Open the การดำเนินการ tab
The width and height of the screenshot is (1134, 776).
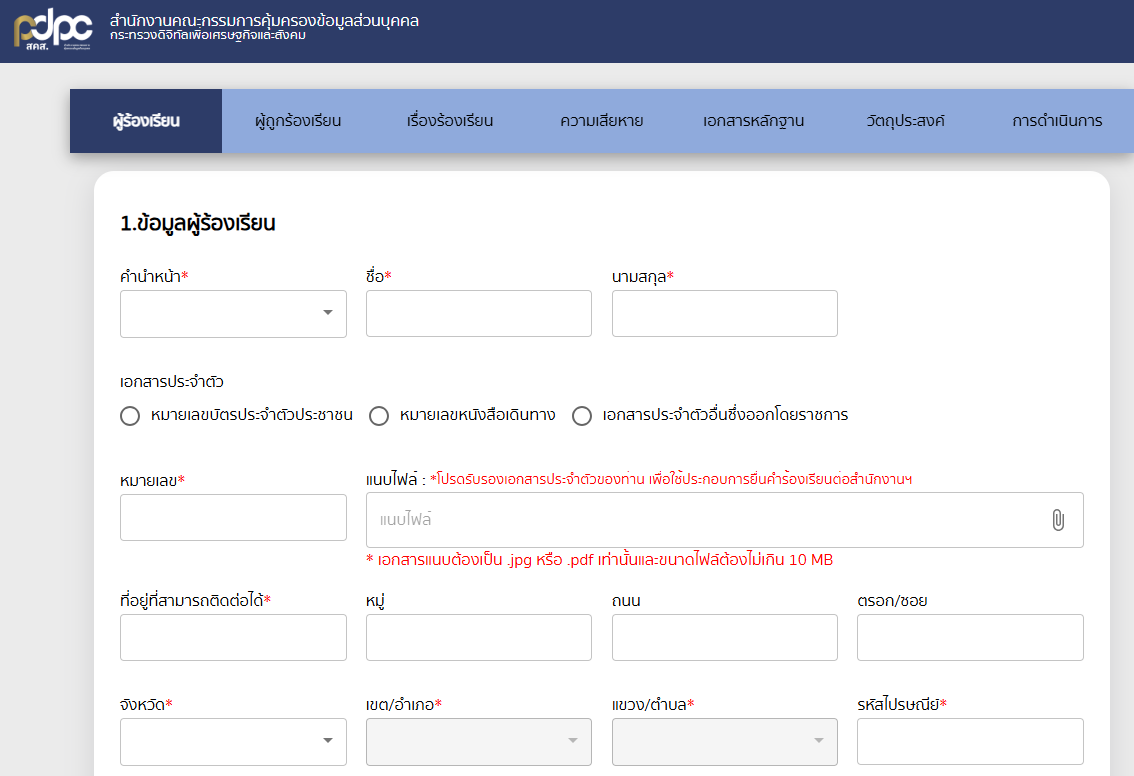pyautogui.click(x=1056, y=121)
